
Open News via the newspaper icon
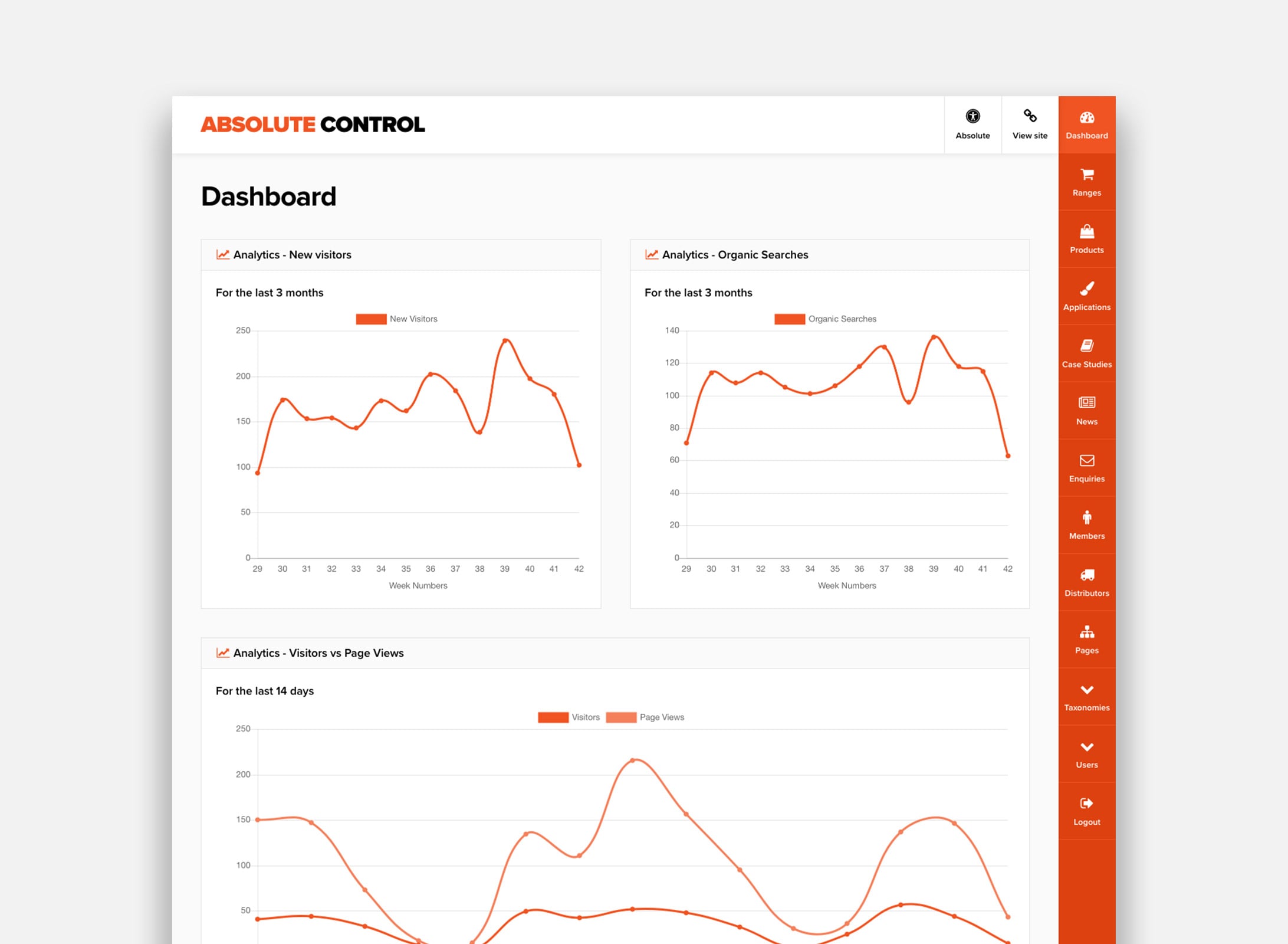pyautogui.click(x=1086, y=402)
